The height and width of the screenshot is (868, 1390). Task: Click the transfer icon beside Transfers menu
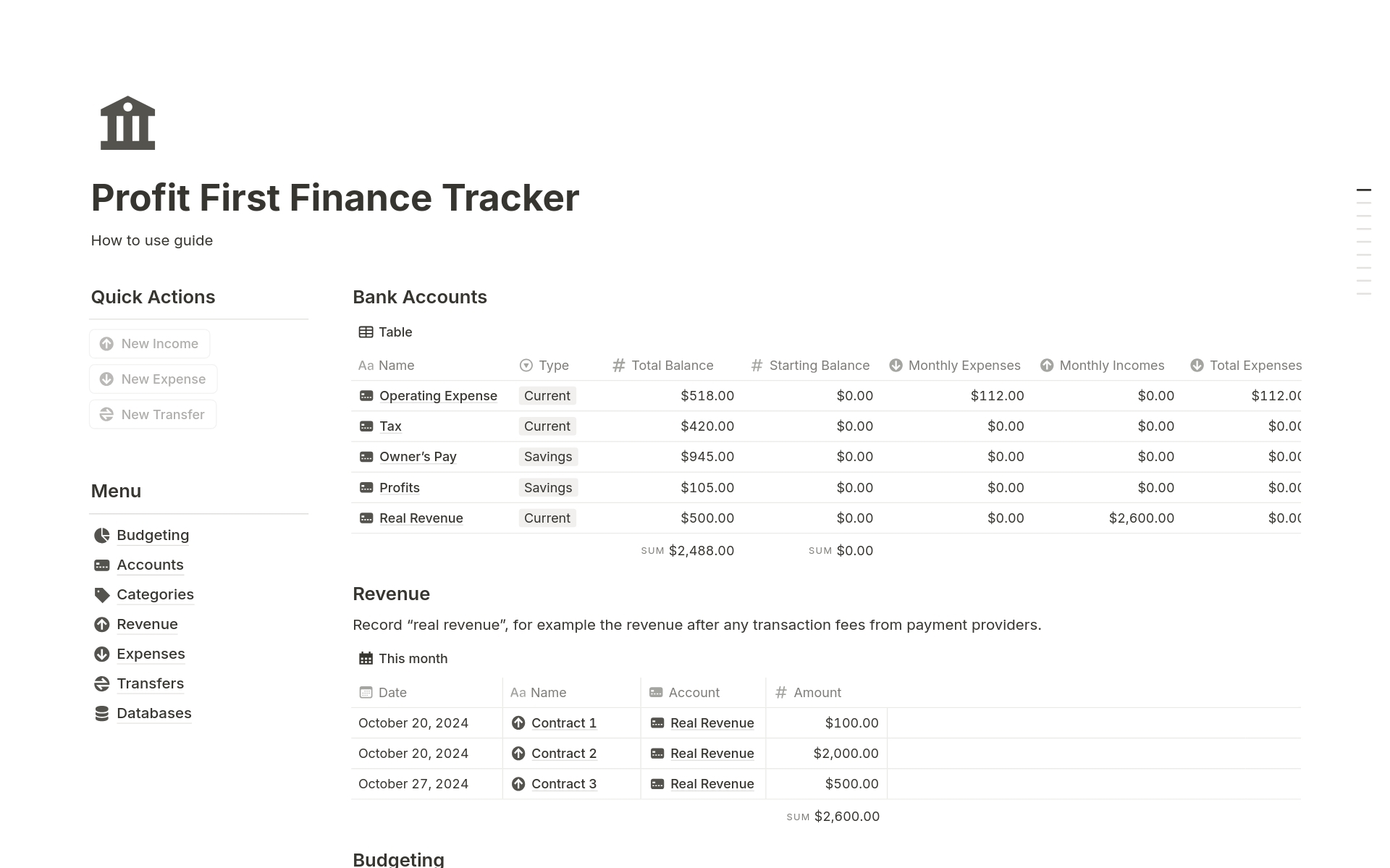102,684
